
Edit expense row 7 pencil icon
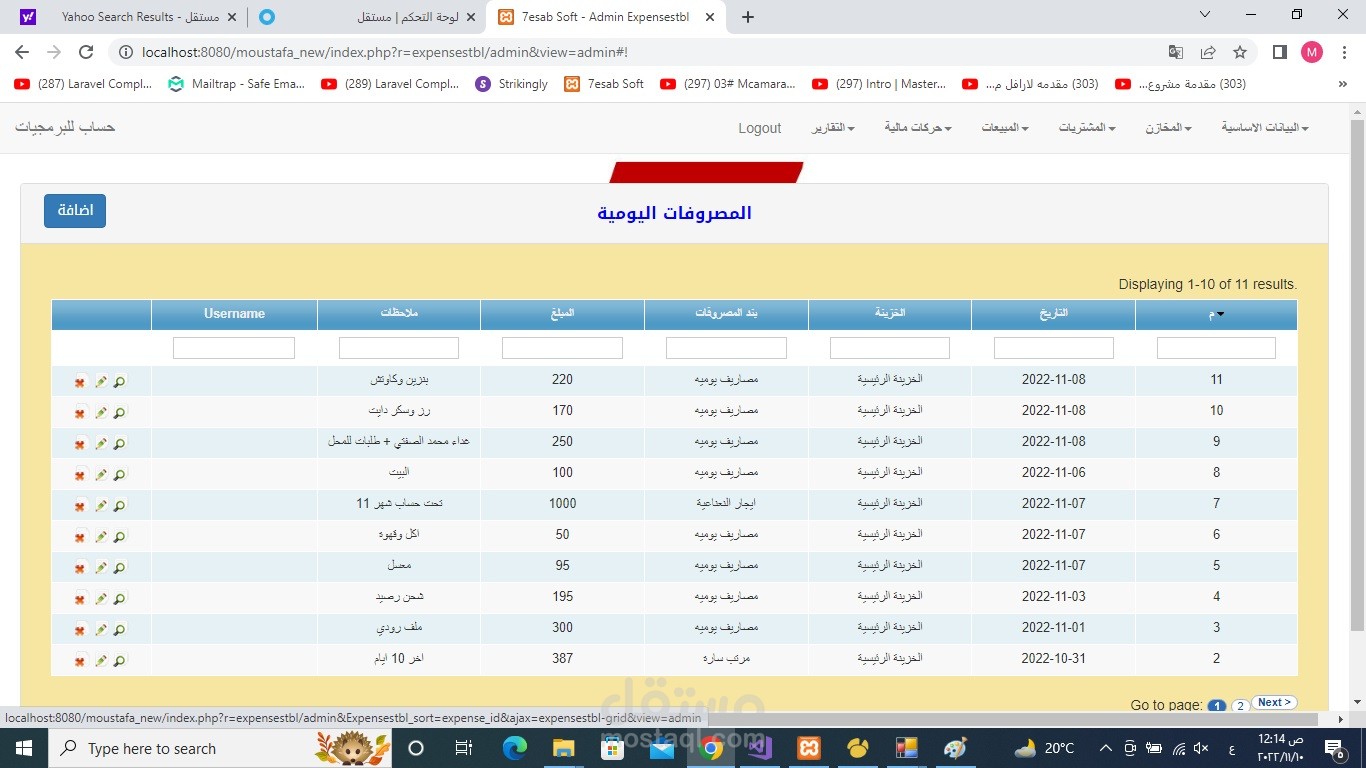coord(101,505)
